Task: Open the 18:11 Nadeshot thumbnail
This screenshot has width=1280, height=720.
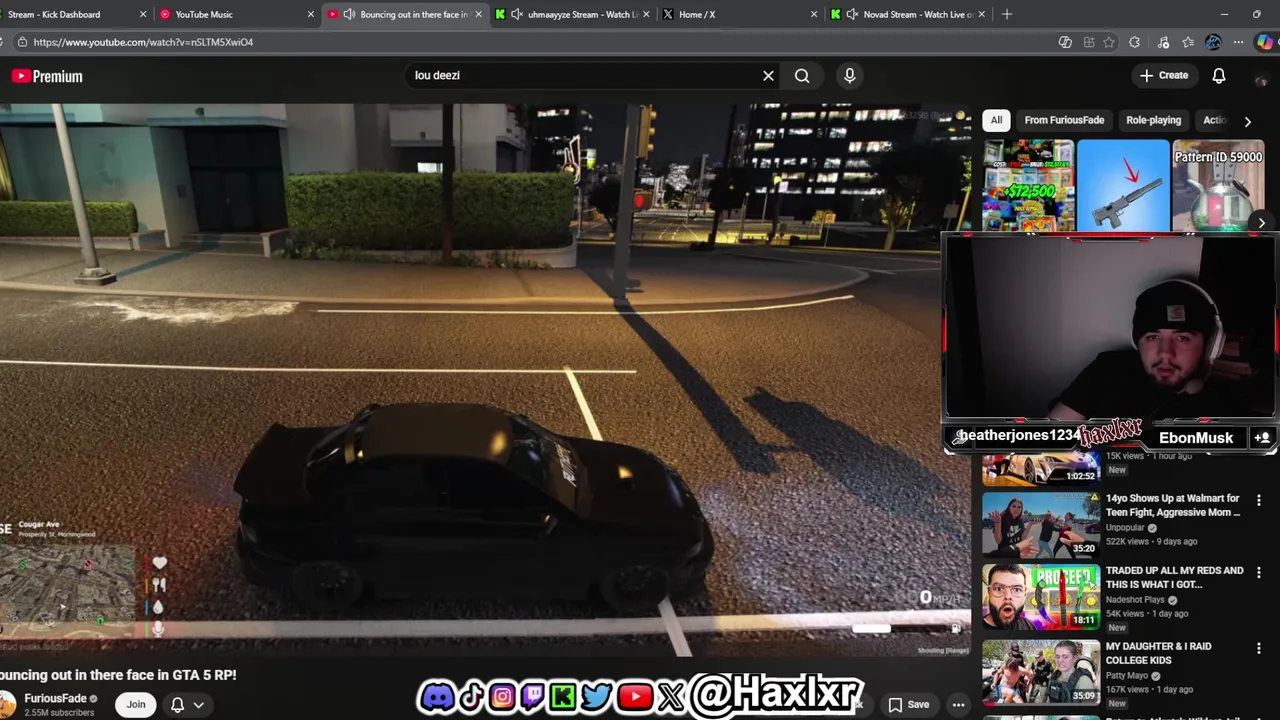Action: 1041,596
